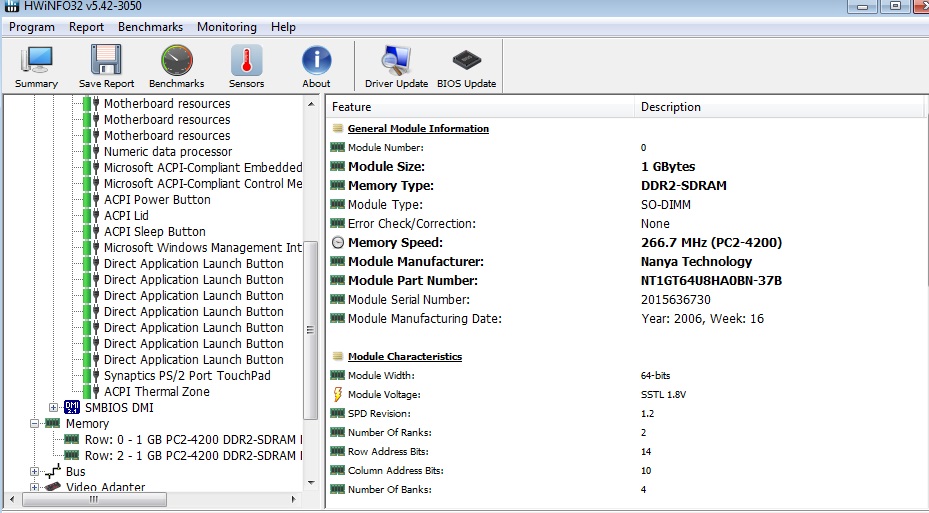The image size is (929, 513).
Task: Click the tree scroll down arrow
Action: [x=311, y=483]
